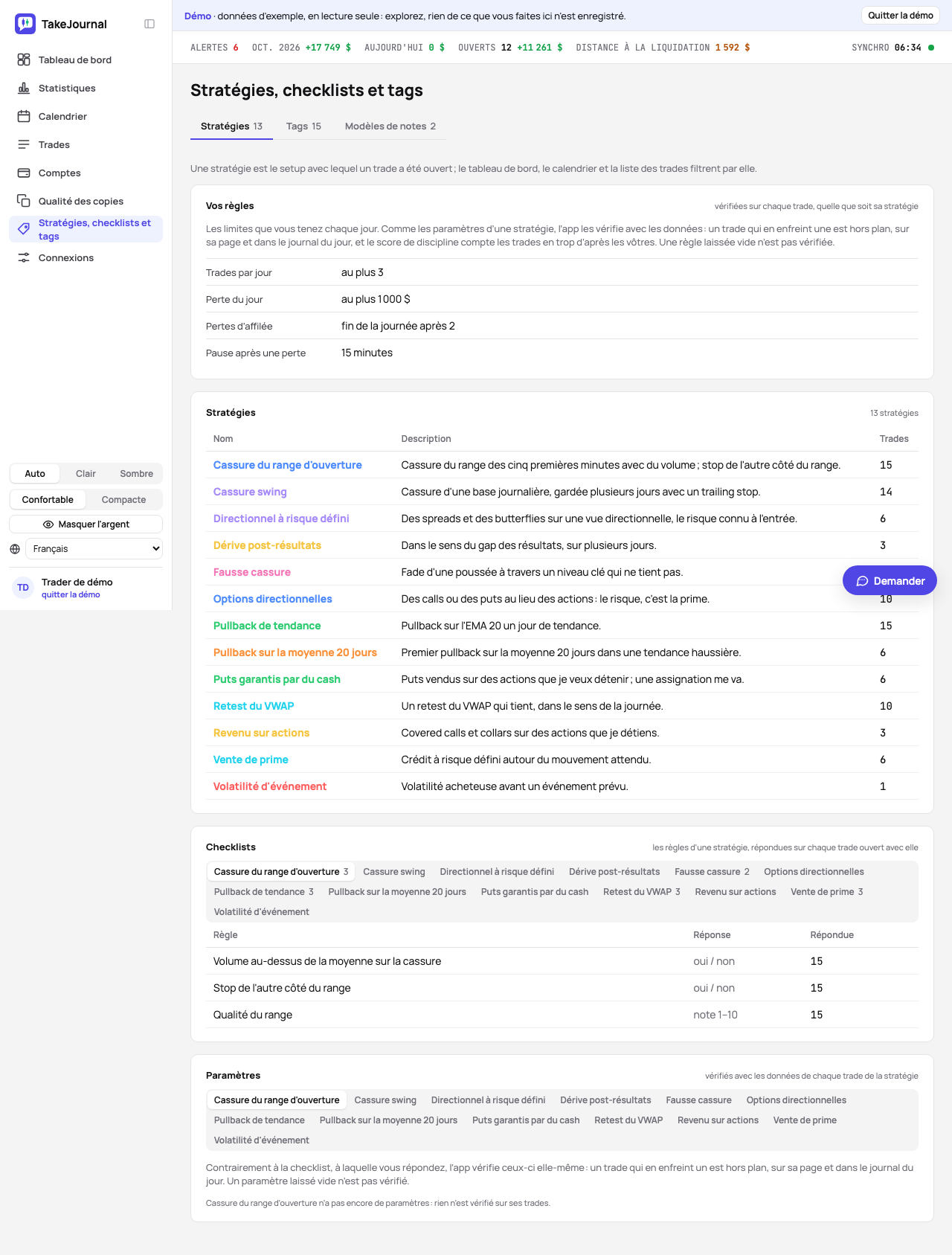The width and height of the screenshot is (952, 1255).
Task: Open the Puts garantis par du cash strategy
Action: (x=277, y=679)
